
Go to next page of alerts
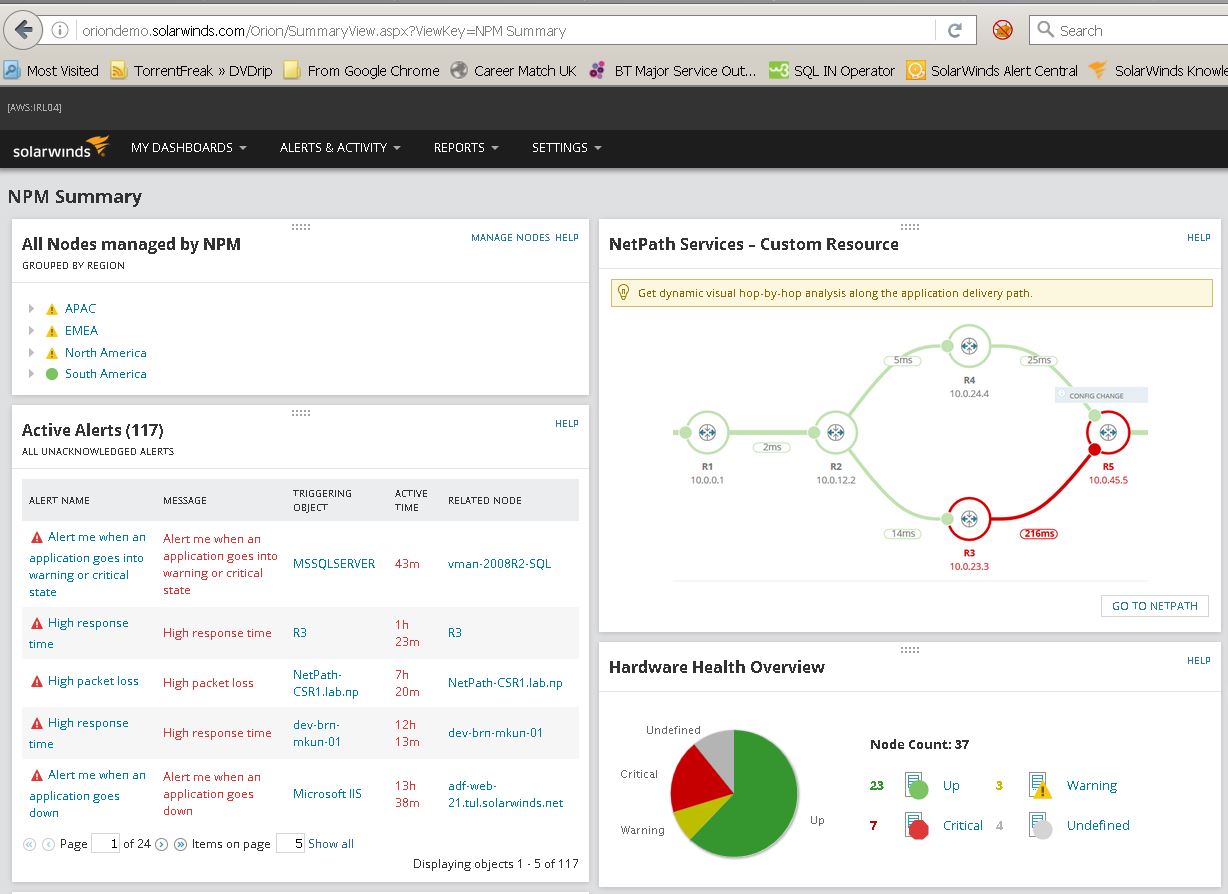[162, 844]
